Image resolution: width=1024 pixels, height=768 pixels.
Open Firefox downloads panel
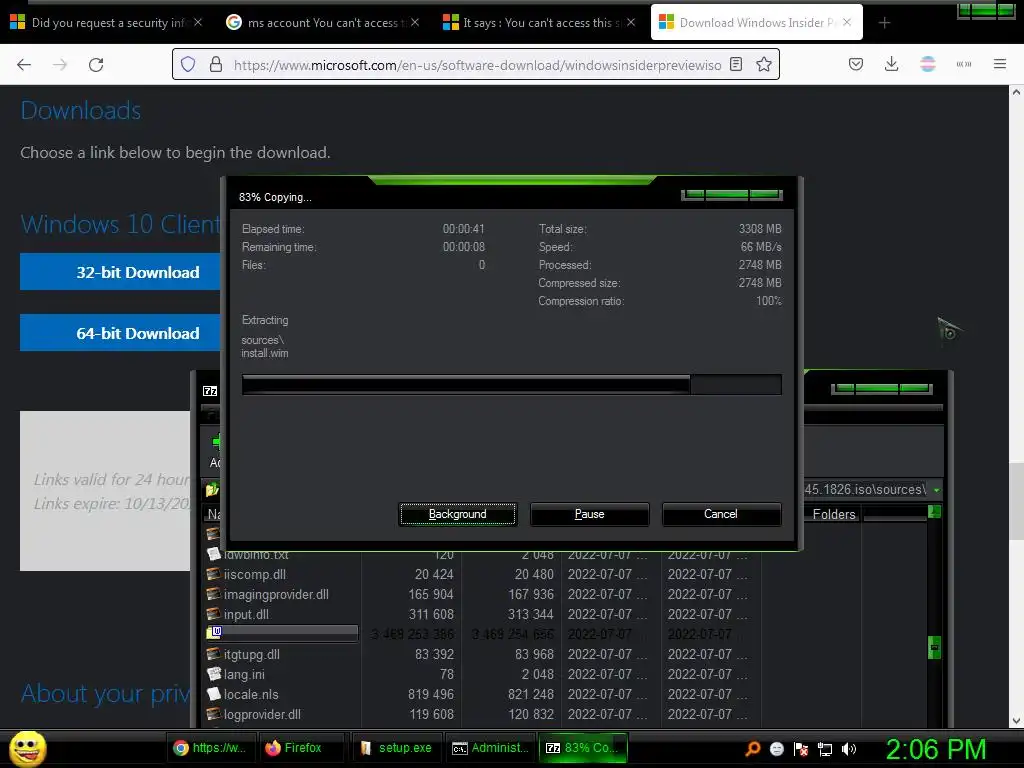tap(891, 64)
